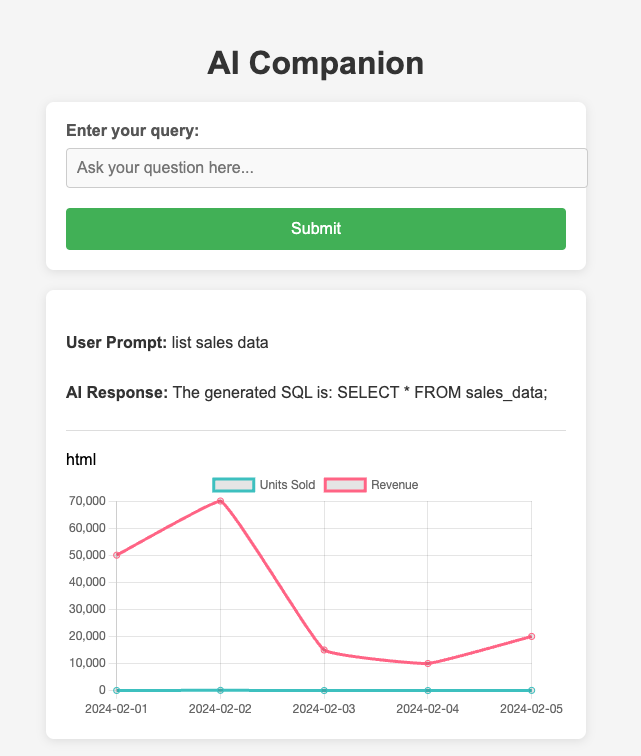Hide the Revenue dataset via its legend label

pos(394,485)
